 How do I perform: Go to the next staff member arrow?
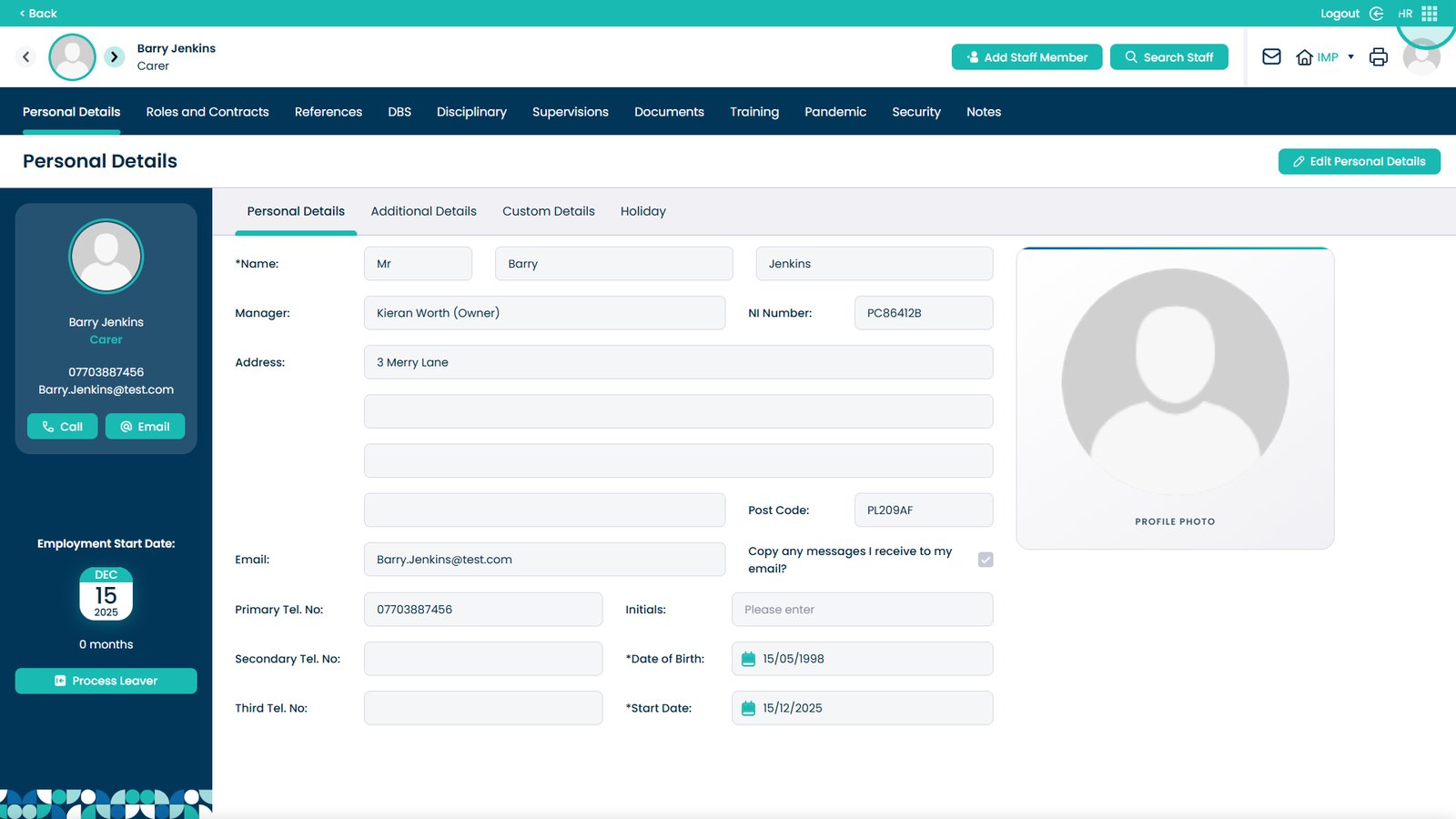[114, 56]
